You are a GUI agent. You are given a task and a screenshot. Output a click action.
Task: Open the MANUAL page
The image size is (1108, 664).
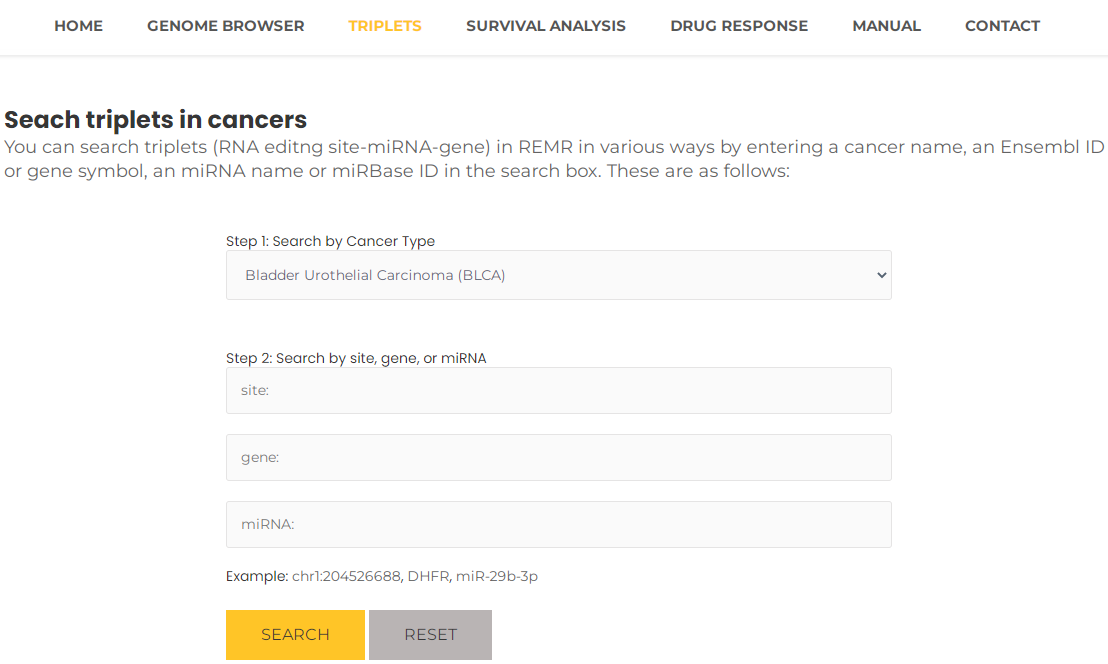[886, 26]
